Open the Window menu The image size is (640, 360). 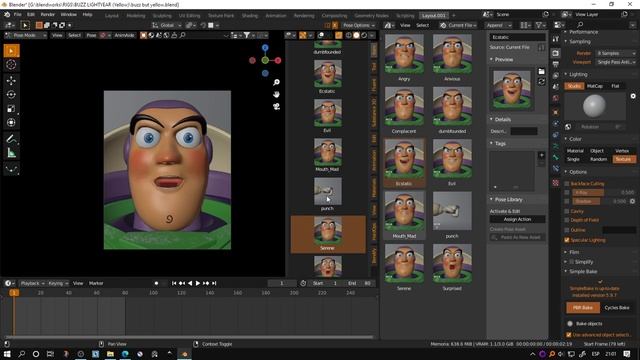click(68, 14)
